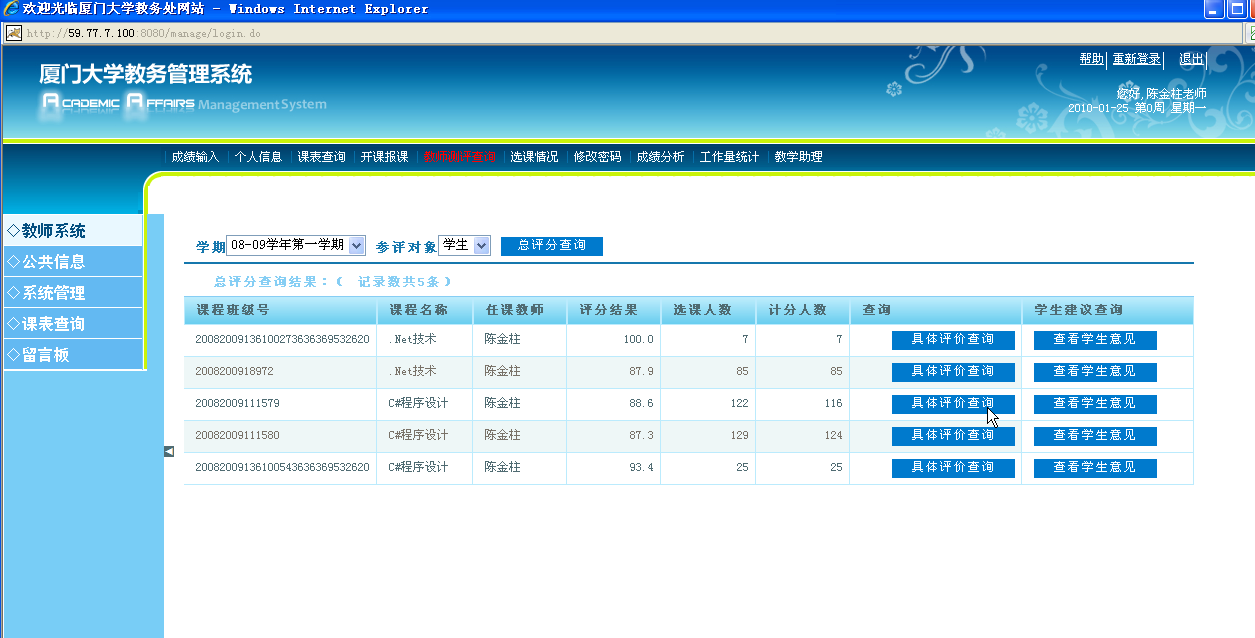1255x638 pixels.
Task: Click the Internet Explorer title bar icon
Action: click(11, 9)
